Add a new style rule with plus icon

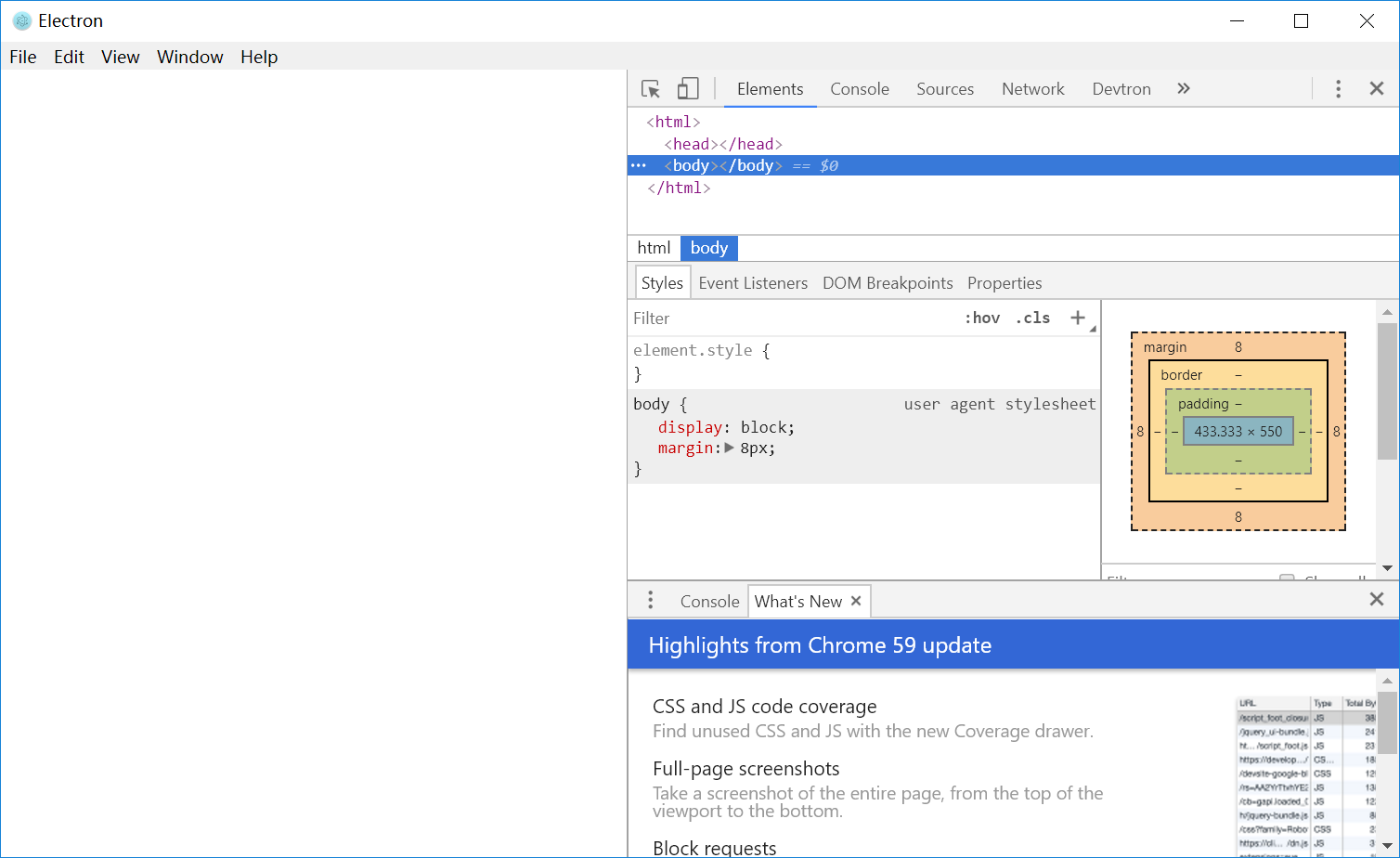pyautogui.click(x=1078, y=318)
